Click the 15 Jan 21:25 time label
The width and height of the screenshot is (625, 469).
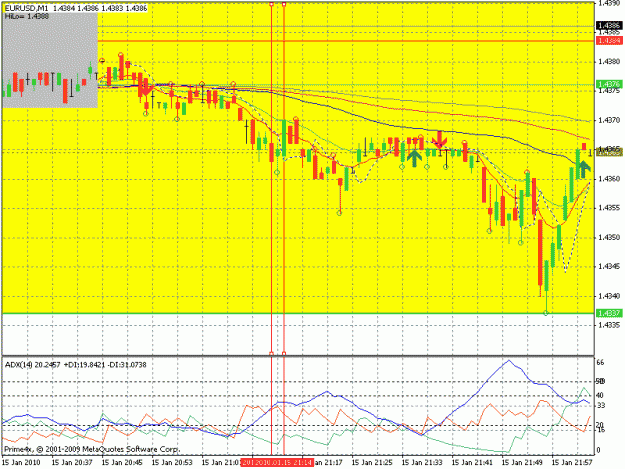click(372, 462)
